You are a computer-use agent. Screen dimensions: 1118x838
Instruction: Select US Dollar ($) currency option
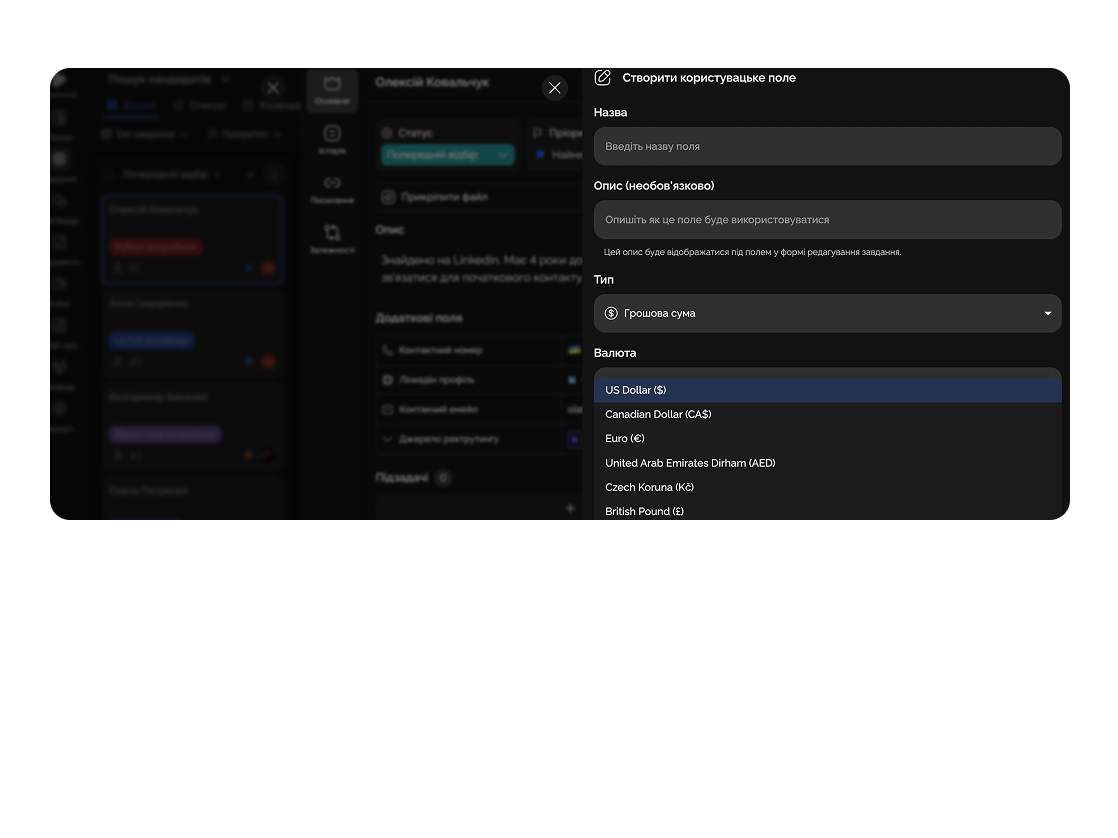pos(827,390)
